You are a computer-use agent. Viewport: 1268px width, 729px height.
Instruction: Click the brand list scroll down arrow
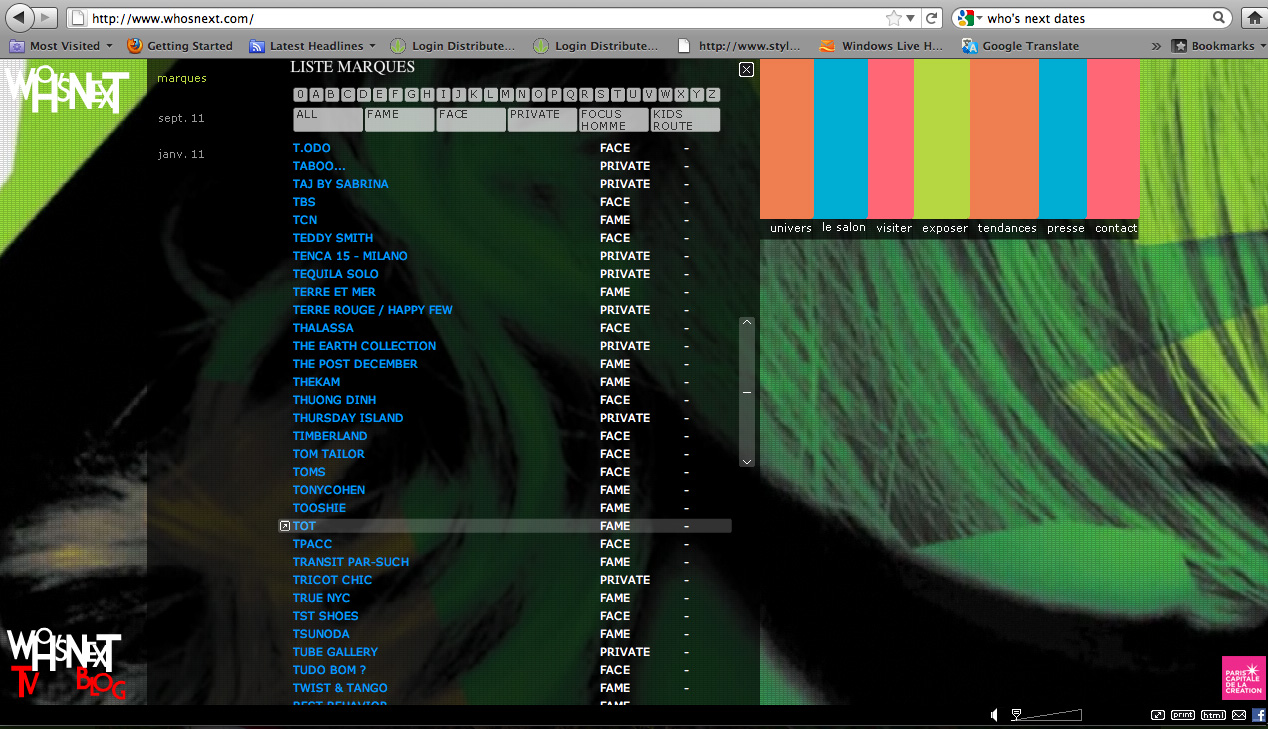coord(747,461)
